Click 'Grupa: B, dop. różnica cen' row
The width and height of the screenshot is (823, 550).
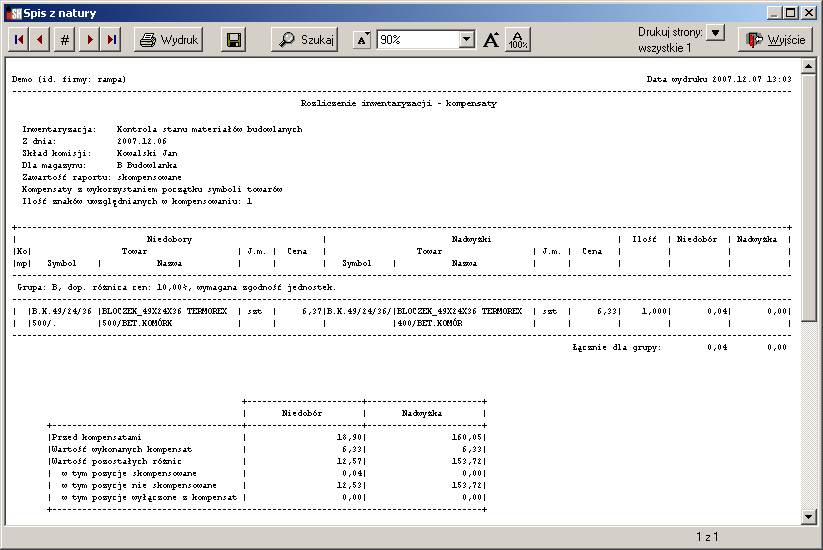pyautogui.click(x=176, y=287)
